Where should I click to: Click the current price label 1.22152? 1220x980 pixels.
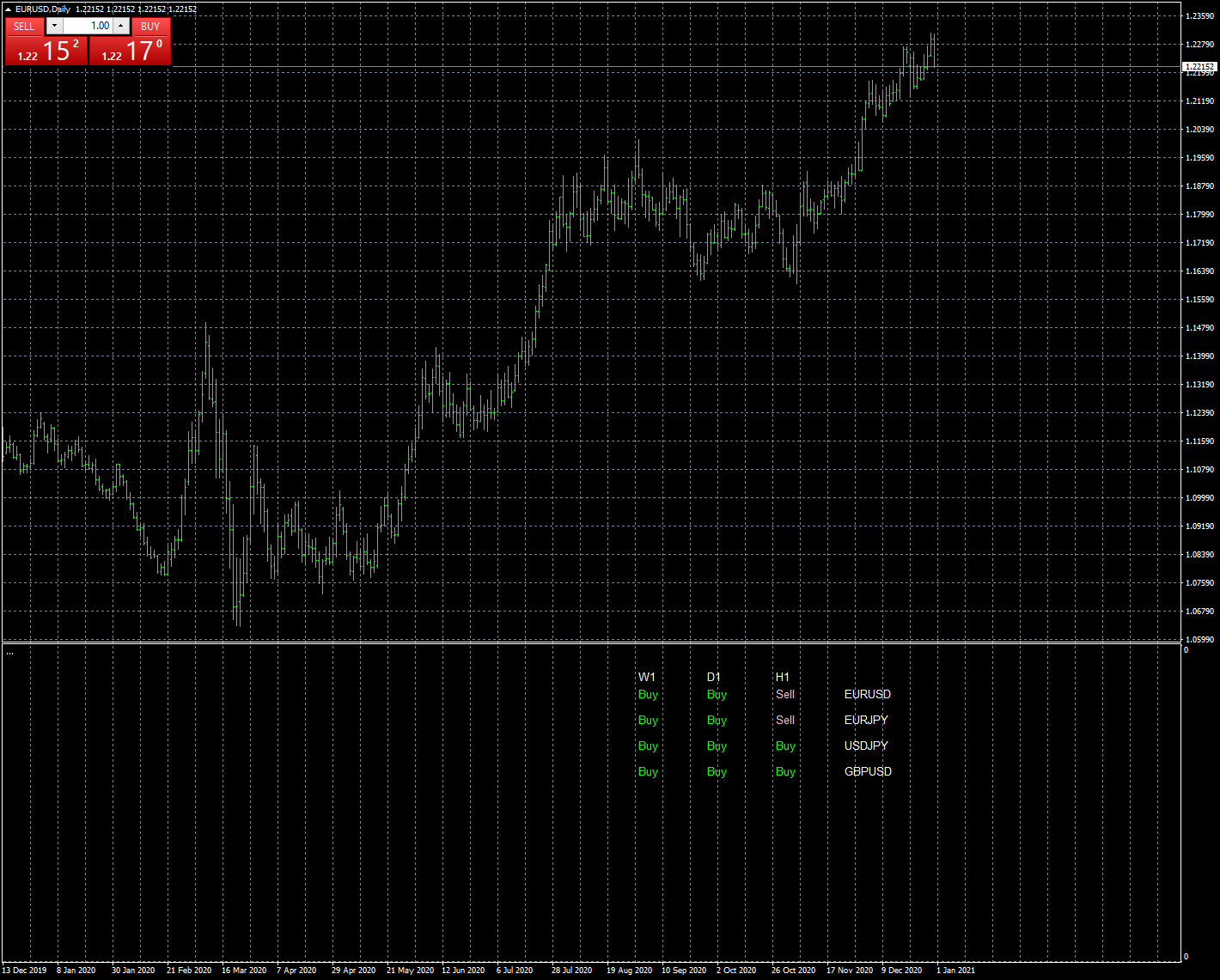1199,66
